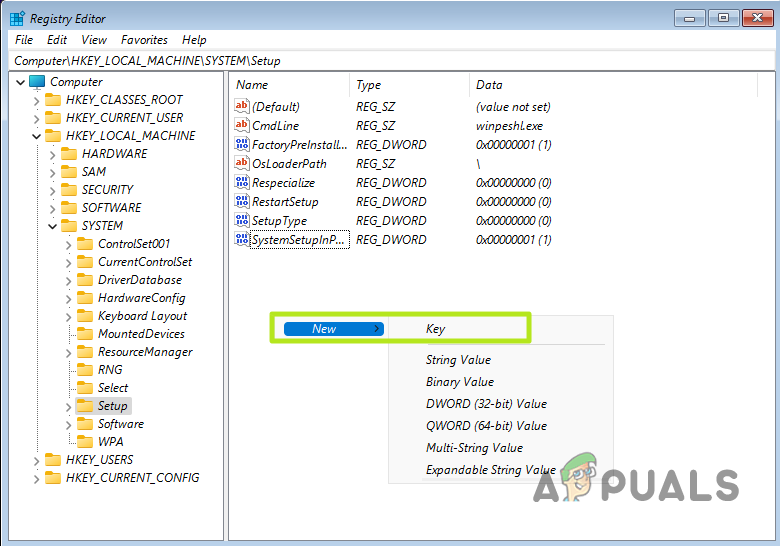This screenshot has height=546, width=780.
Task: Expand the HKEY_CLASSES_ROOT node arrow
Action: [x=36, y=101]
